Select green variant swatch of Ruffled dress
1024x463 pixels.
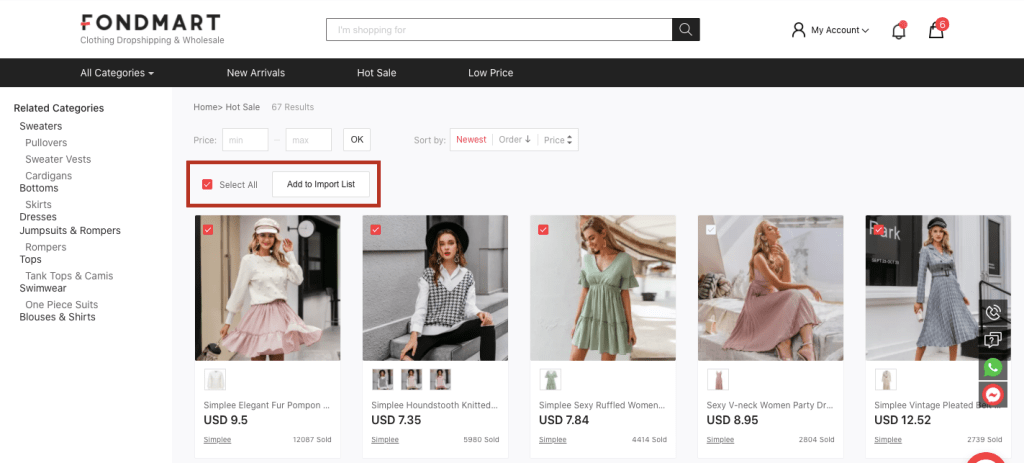(x=550, y=379)
